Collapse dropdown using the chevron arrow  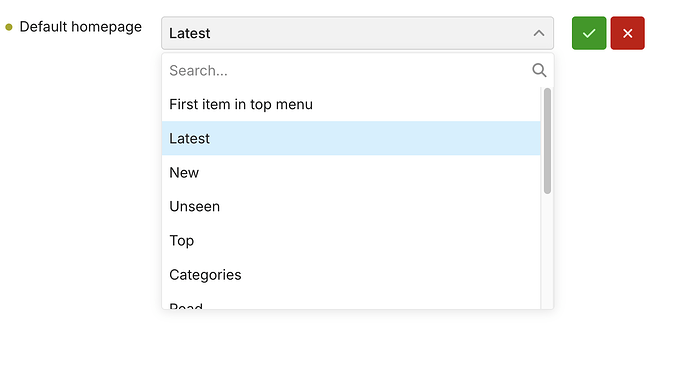point(539,33)
